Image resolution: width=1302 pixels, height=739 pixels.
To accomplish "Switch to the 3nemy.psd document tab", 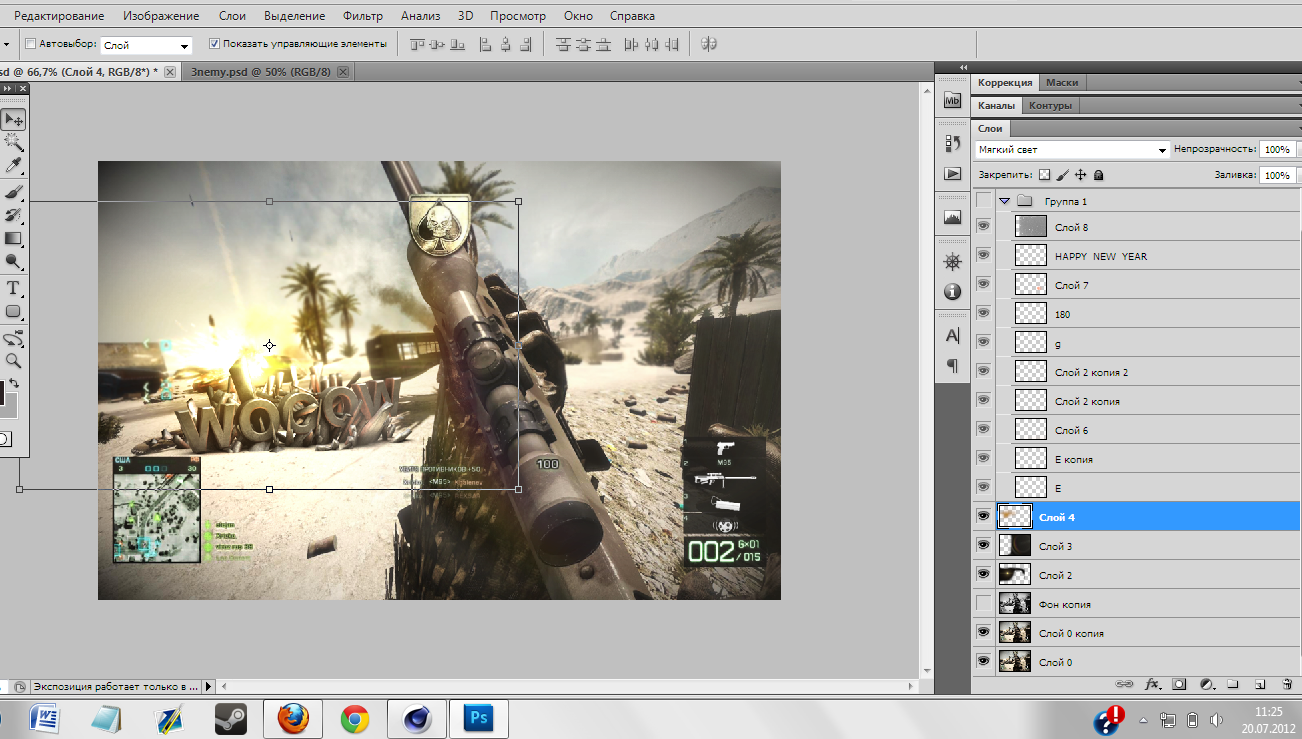I will point(260,72).
